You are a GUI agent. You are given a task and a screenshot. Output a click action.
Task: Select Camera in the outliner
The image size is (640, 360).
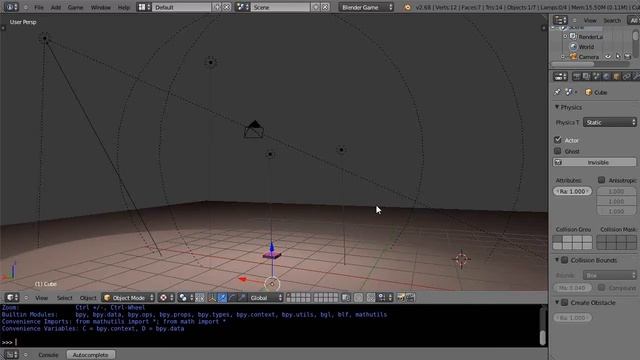pos(589,57)
